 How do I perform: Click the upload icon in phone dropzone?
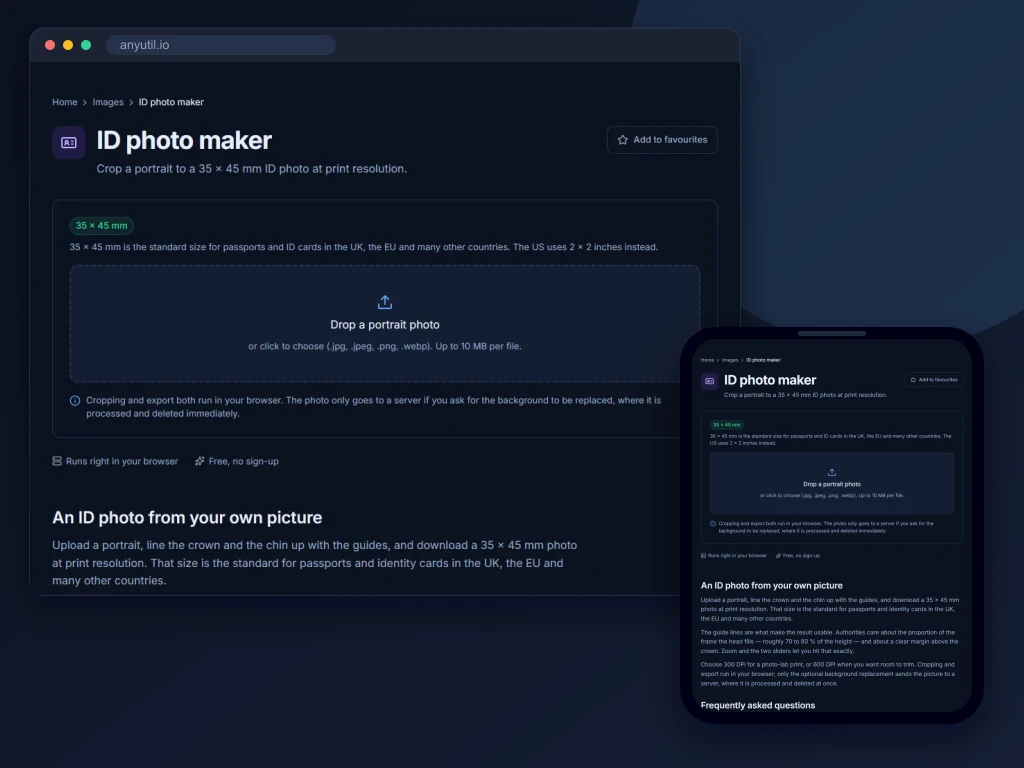click(x=831, y=472)
